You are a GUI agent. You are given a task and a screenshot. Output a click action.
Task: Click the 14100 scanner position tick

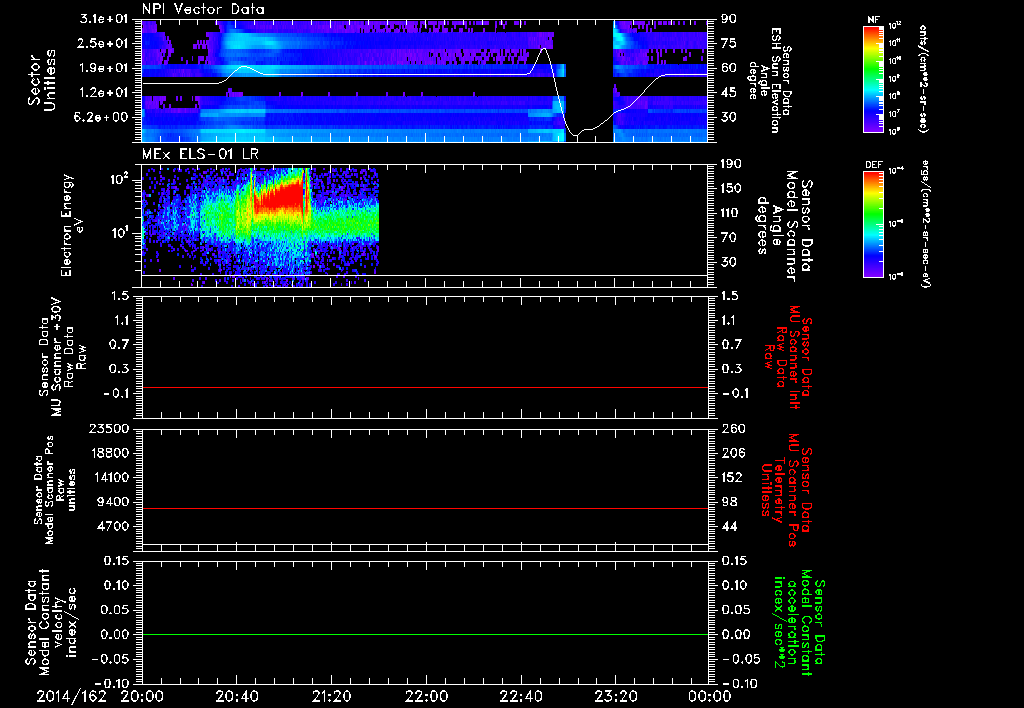coord(109,477)
